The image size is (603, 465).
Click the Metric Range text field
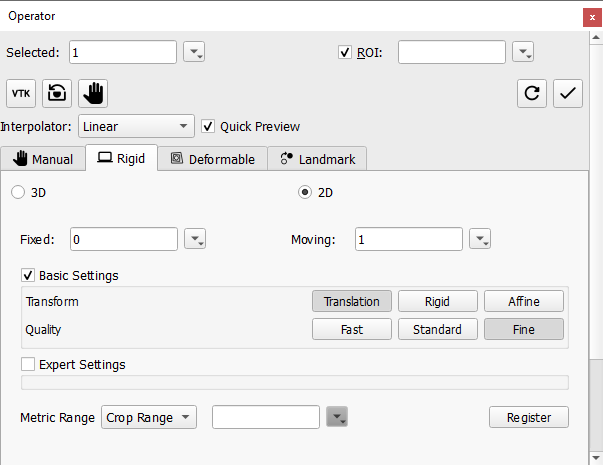(x=265, y=417)
